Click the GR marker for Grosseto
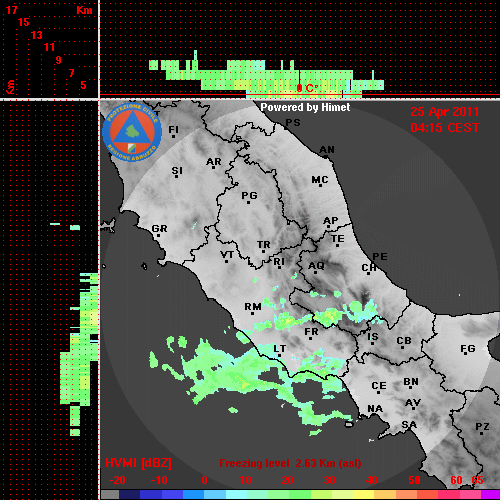Viewport: 500px width, 500px height. 159,230
